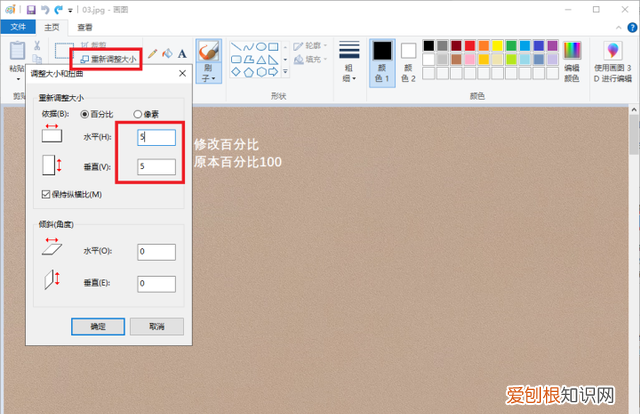Pick the red color swatch
Screen dimensions: 640x414
point(470,45)
